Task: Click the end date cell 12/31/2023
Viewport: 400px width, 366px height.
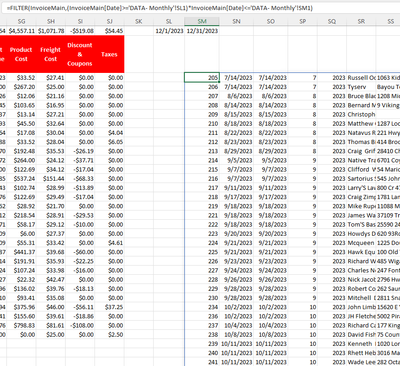Action: (202, 31)
